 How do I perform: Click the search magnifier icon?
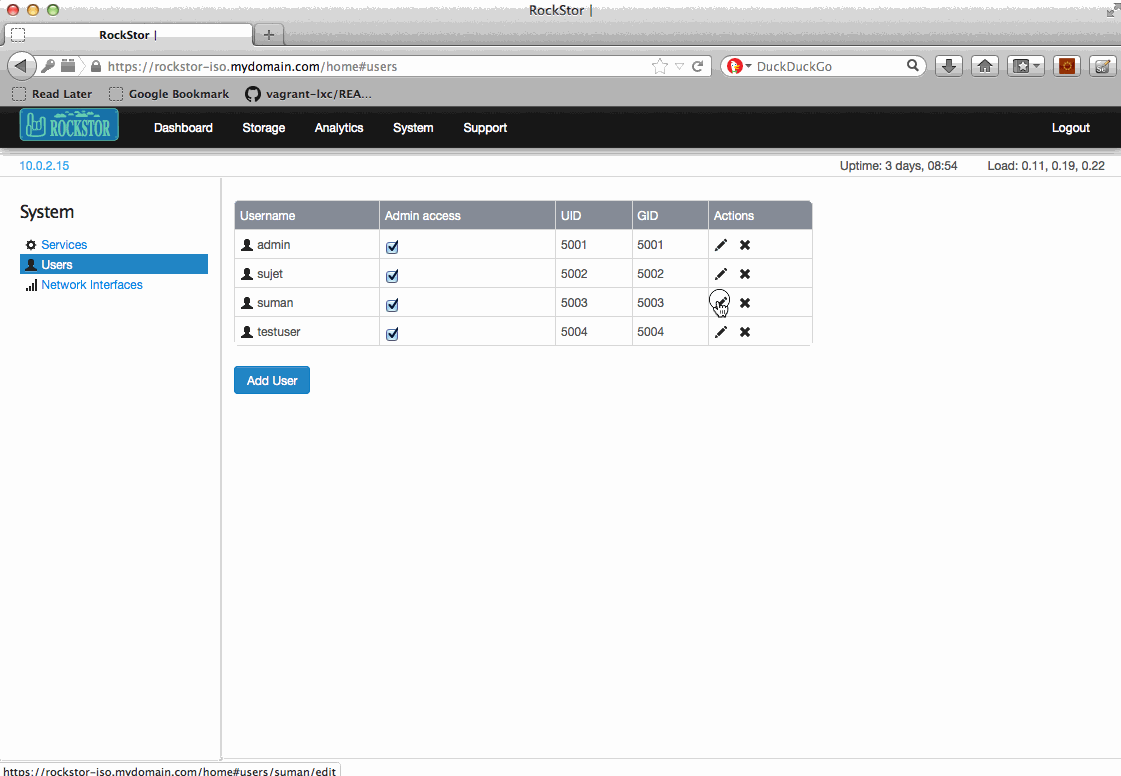coord(913,66)
